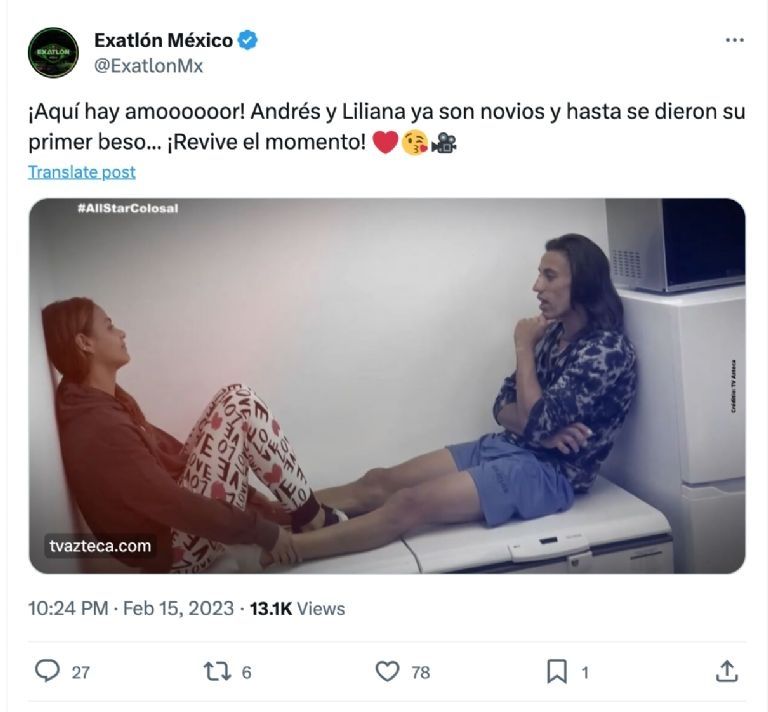768x712 pixels.
Task: Repost using the retweet arrows icon
Action: 217,671
